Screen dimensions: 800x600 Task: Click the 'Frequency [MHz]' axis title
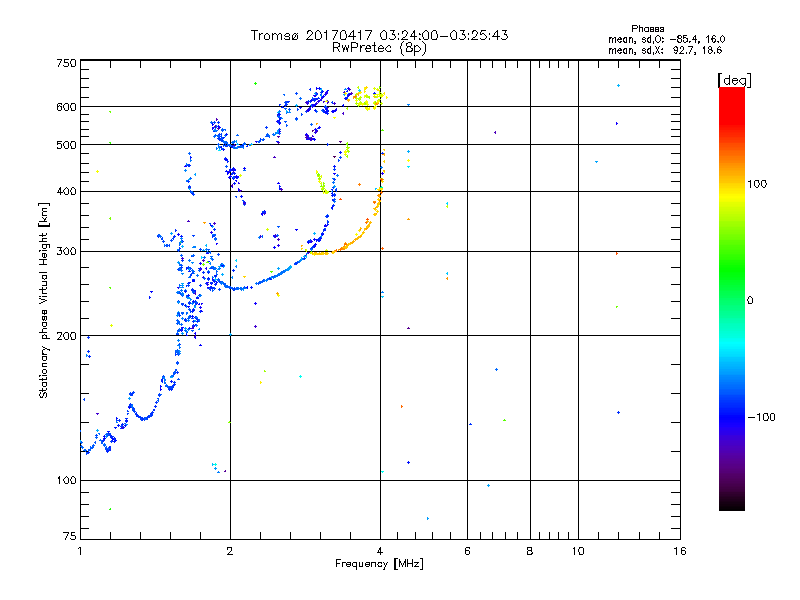pos(379,564)
